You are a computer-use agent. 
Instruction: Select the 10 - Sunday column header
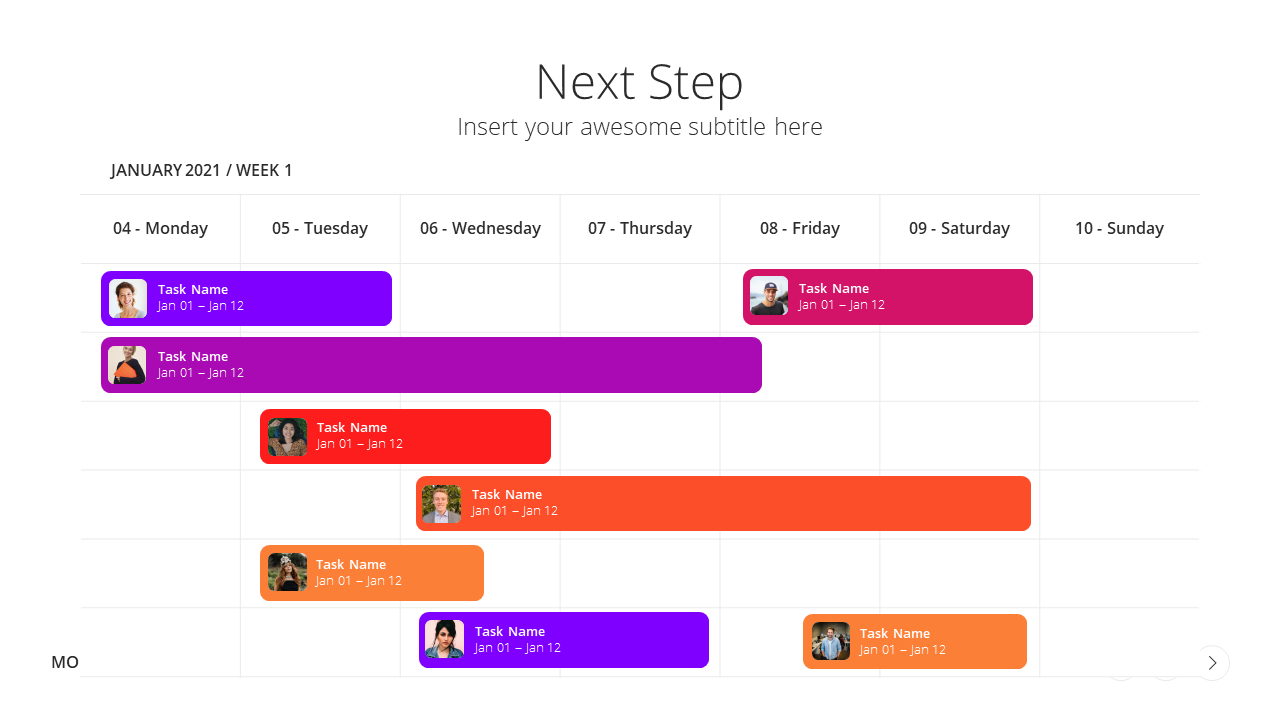pyautogui.click(x=1119, y=228)
